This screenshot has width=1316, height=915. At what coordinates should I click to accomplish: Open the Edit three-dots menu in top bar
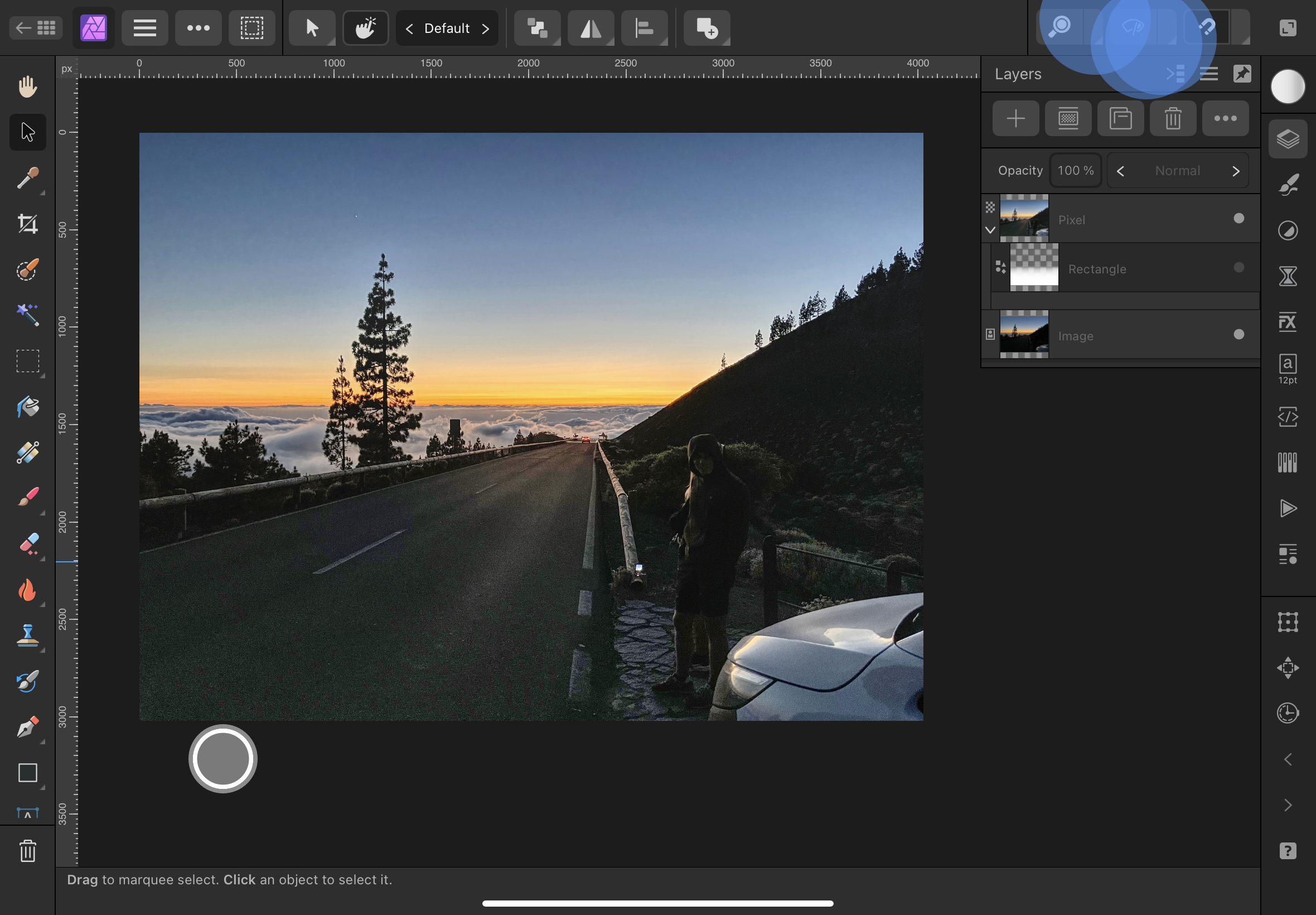tap(198, 27)
